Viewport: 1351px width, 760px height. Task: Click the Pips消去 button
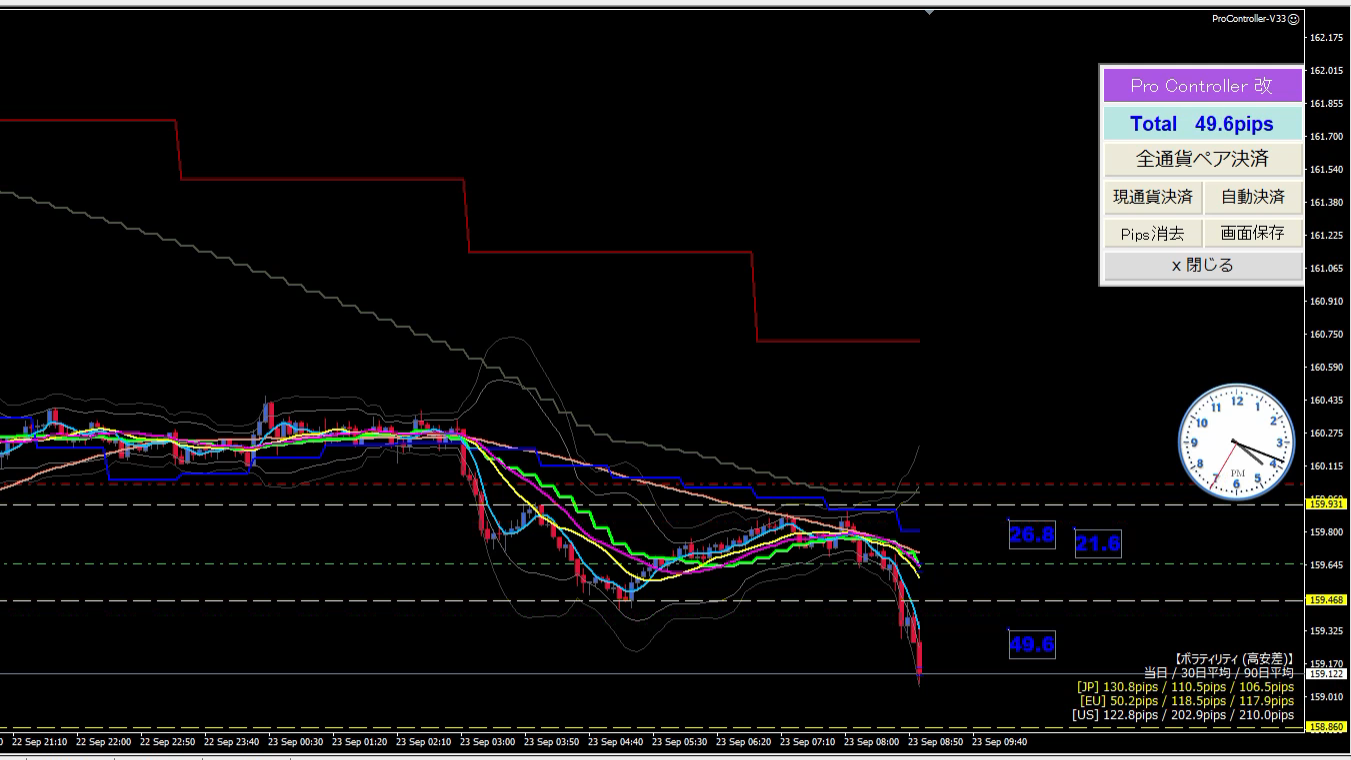tap(1153, 234)
